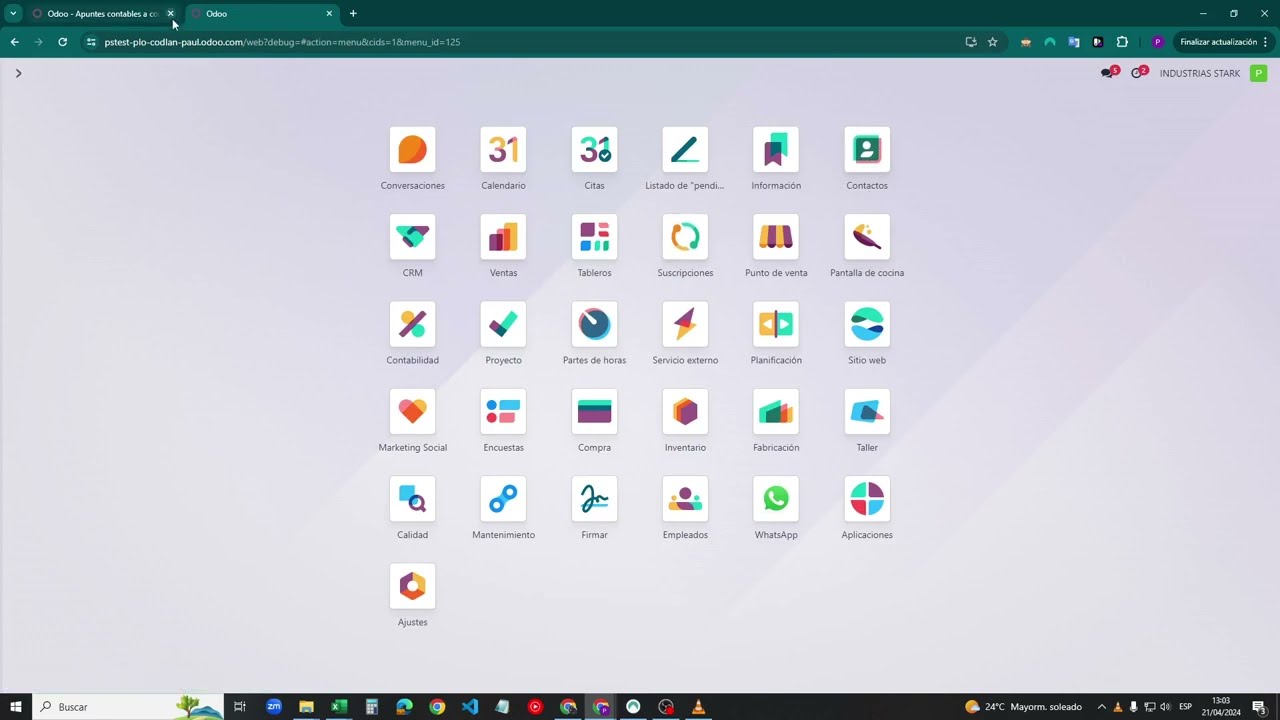Screen dimensions: 1280x720
Task: Open the activities clock icon
Action: pyautogui.click(x=1138, y=73)
